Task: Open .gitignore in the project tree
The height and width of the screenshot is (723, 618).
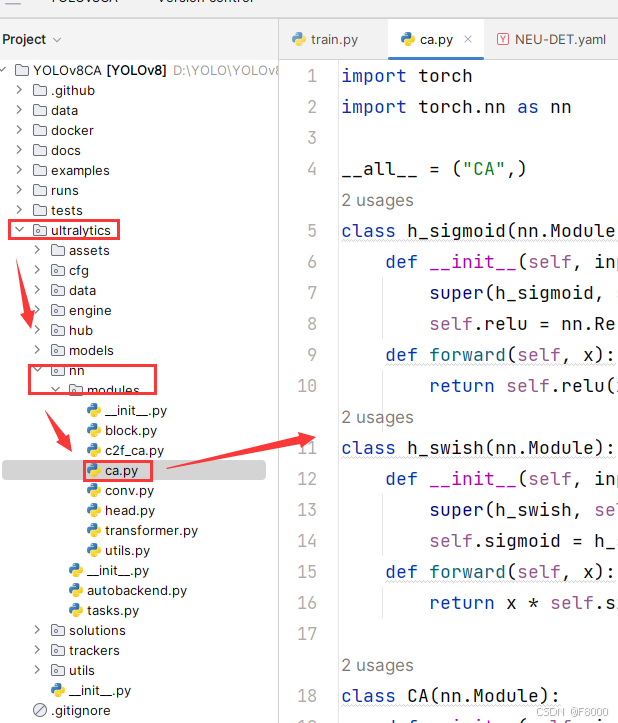Action: click(80, 711)
